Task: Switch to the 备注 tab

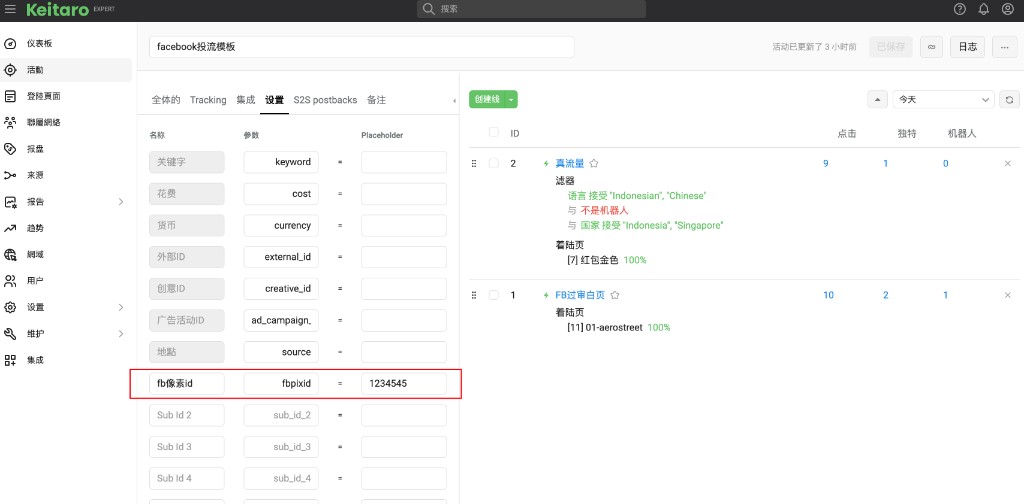Action: (x=376, y=100)
